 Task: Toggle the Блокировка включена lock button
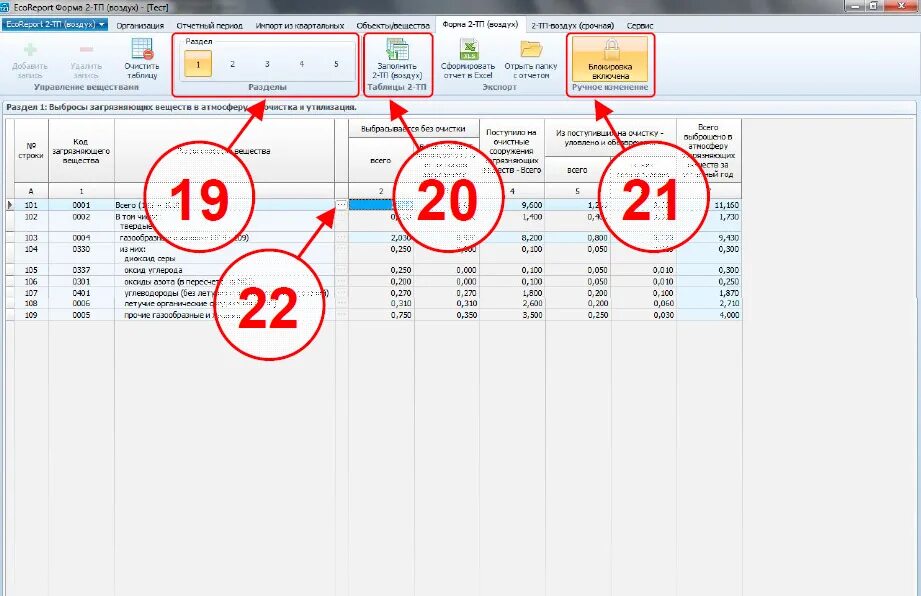[x=610, y=59]
